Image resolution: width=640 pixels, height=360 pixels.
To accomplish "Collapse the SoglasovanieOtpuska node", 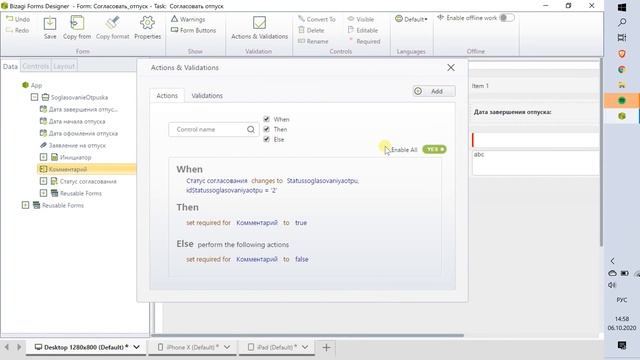I will [x=34, y=97].
